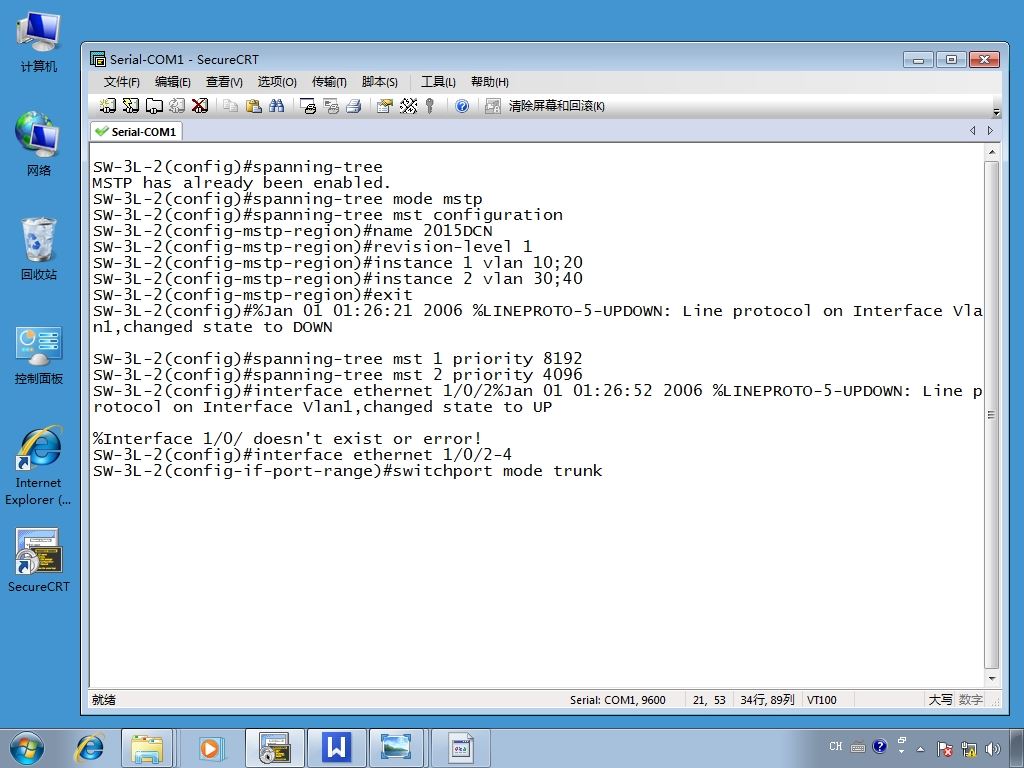Click the tab scroll right arrow
Image resolution: width=1024 pixels, height=768 pixels.
(x=990, y=131)
